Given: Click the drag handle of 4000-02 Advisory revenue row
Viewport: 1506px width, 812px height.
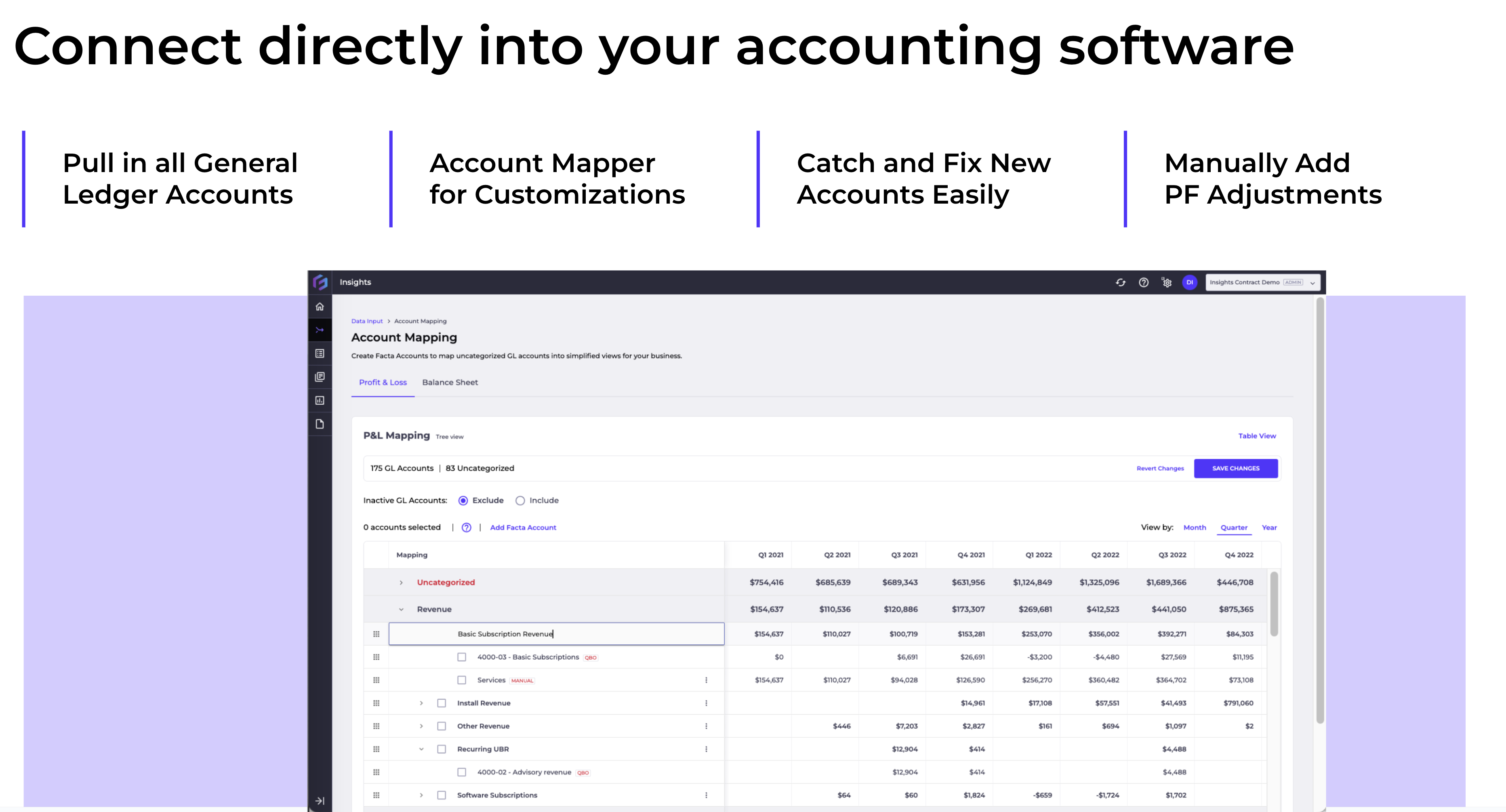Looking at the screenshot, I should click(x=376, y=772).
